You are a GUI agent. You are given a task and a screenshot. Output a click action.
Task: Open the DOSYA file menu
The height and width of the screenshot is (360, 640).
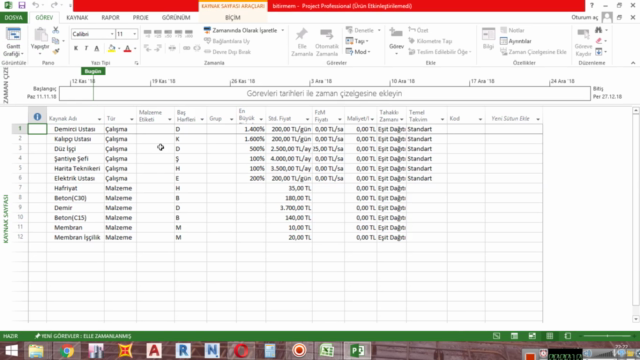tap(13, 18)
